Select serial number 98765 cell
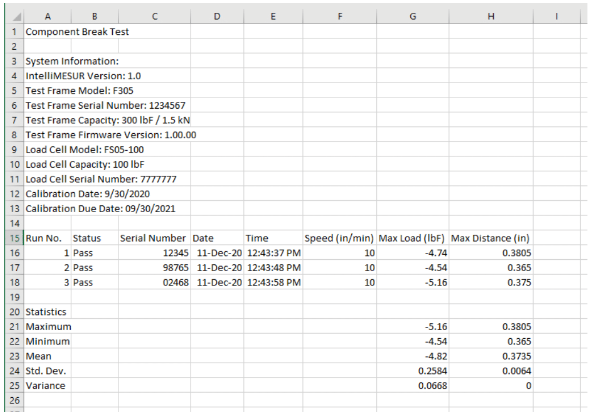 pos(155,268)
